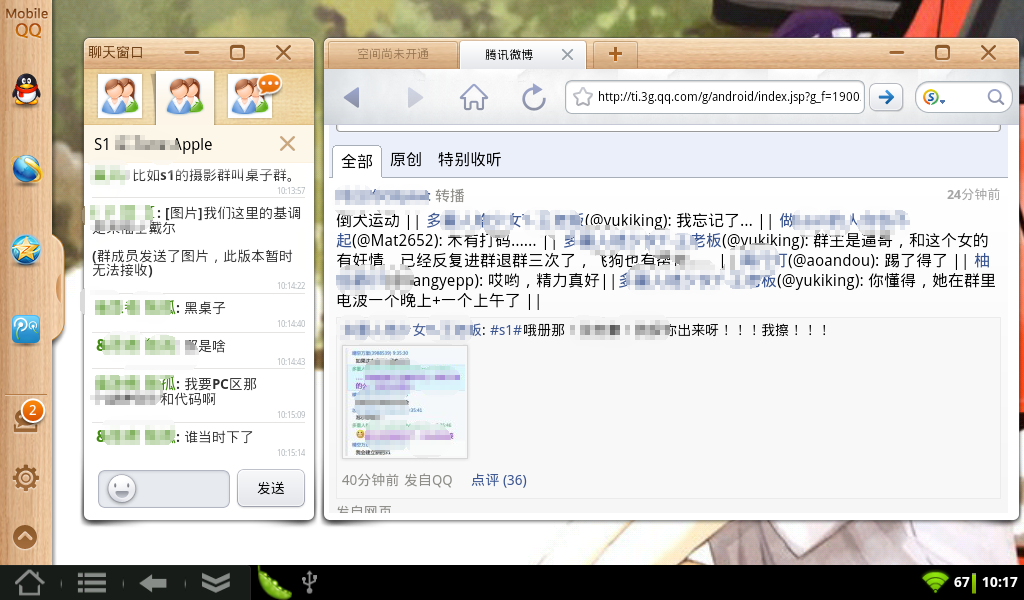Select the 特别收听 tab in Weibo
Image resolution: width=1024 pixels, height=600 pixels.
[x=470, y=159]
